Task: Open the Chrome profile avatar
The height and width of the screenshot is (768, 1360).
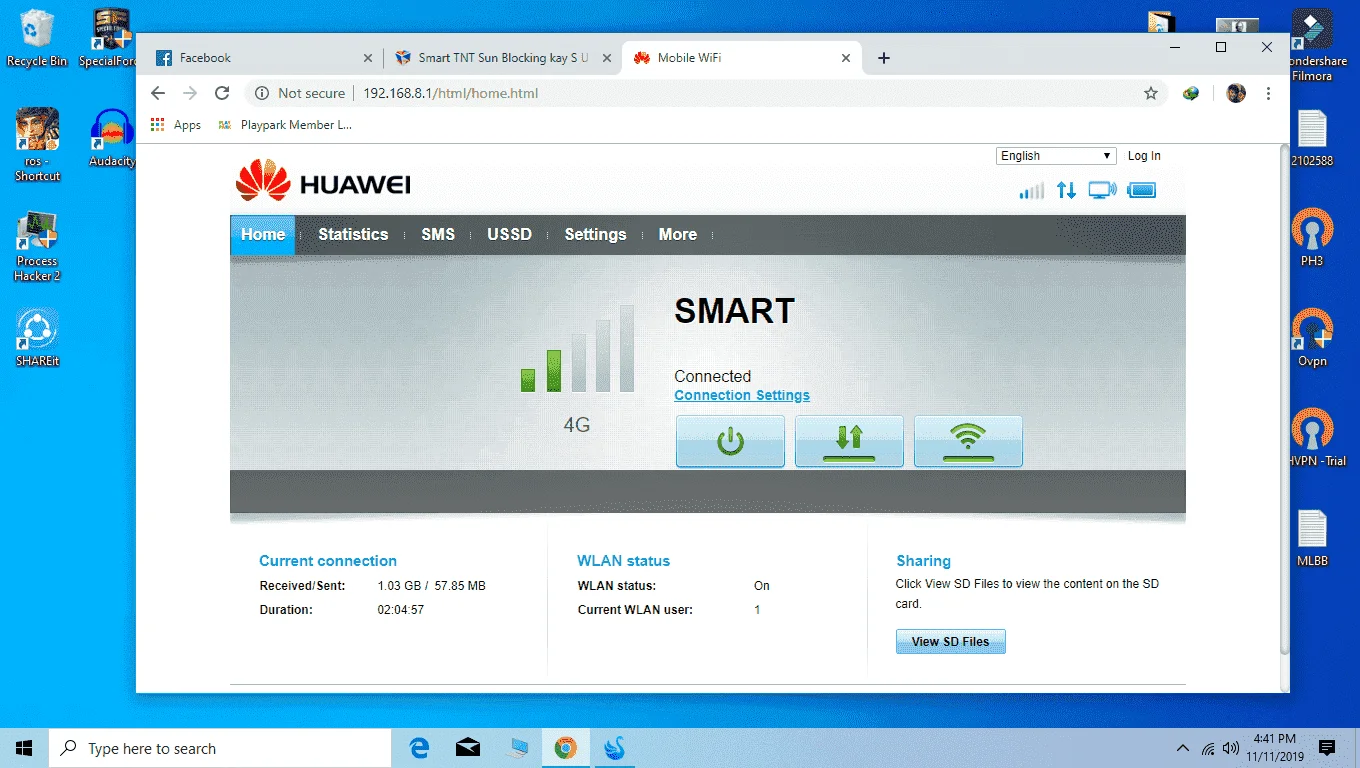Action: coord(1236,93)
